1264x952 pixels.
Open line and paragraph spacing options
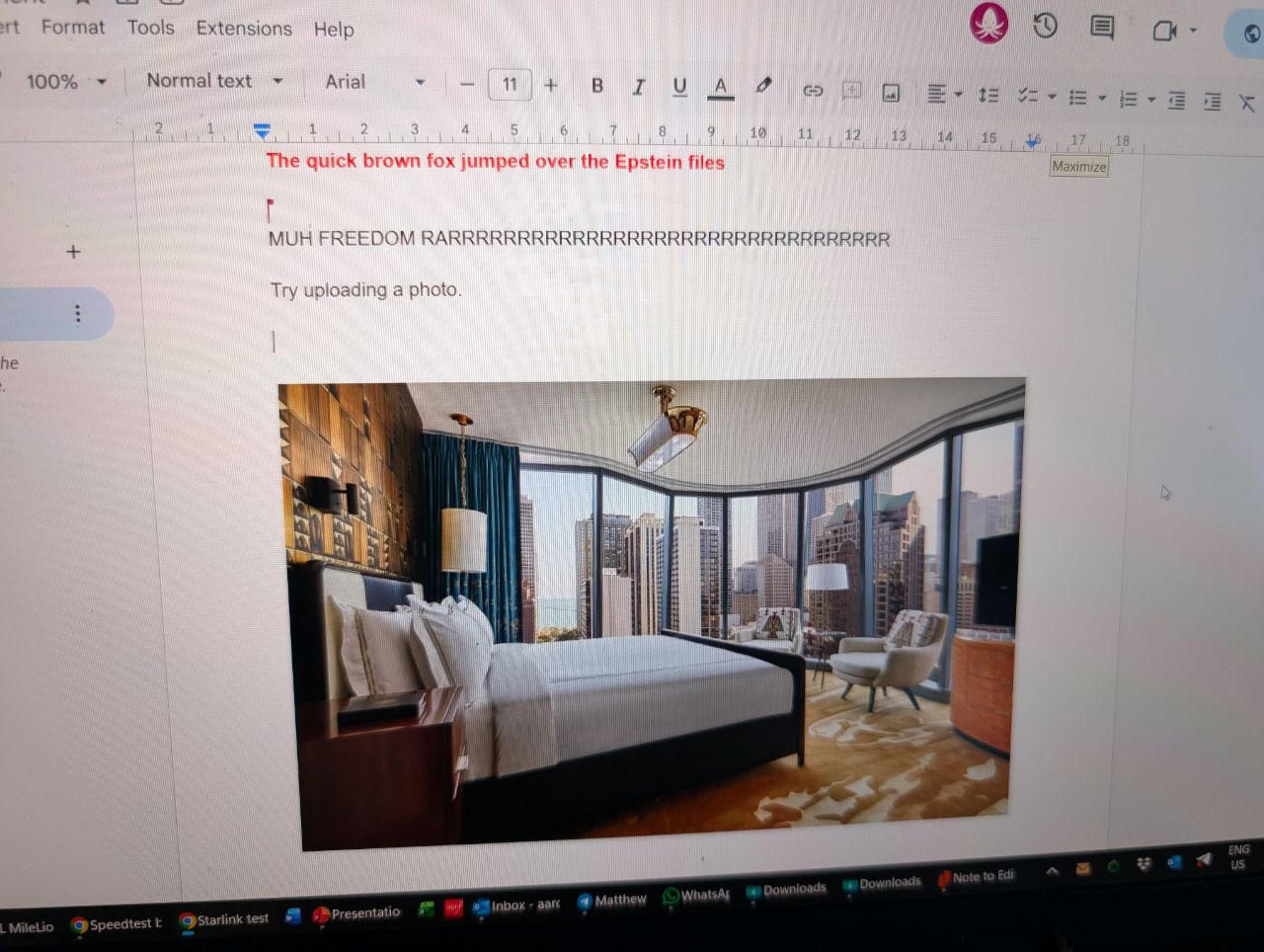click(987, 95)
